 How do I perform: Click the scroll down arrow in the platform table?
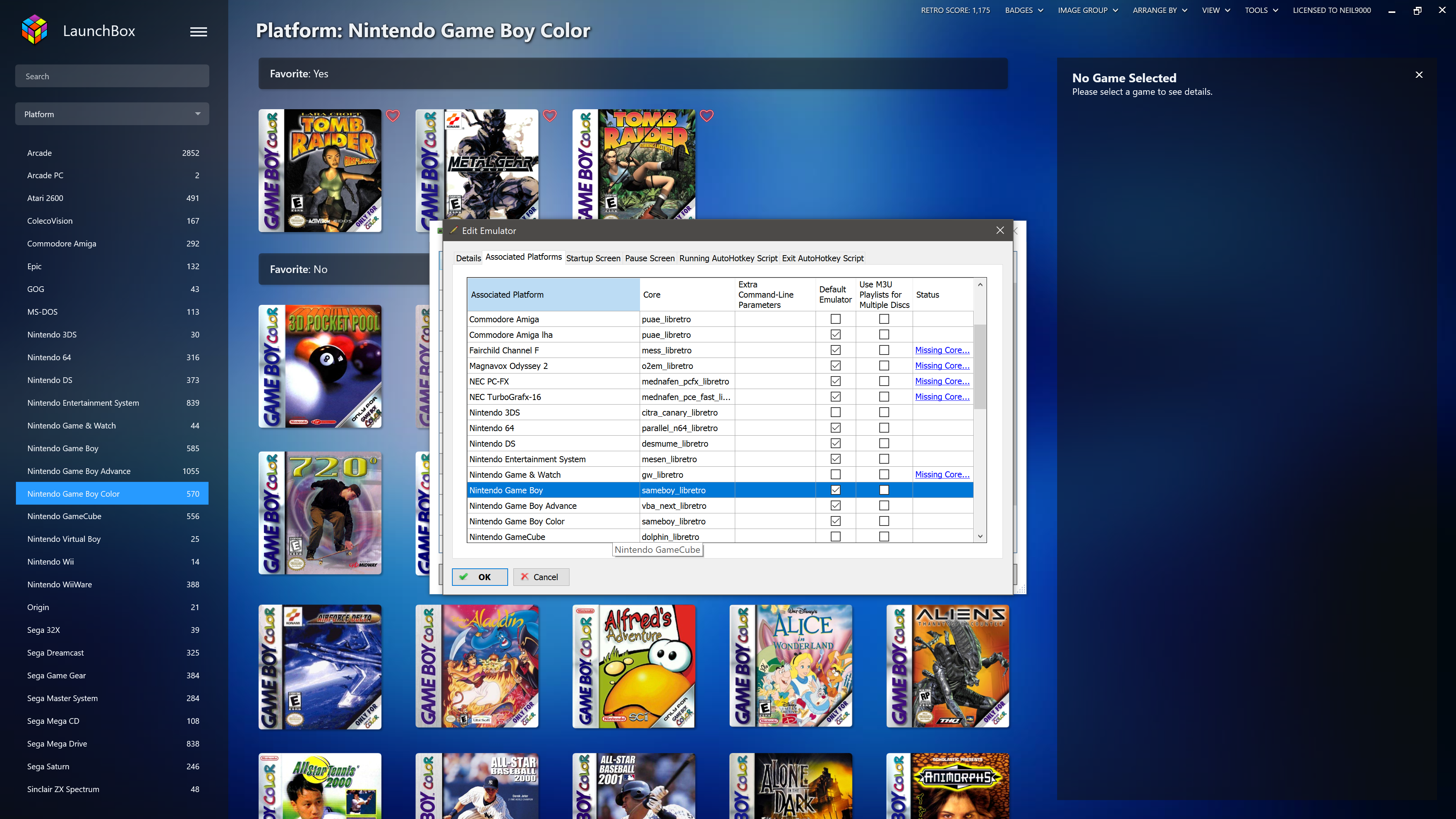(x=980, y=537)
